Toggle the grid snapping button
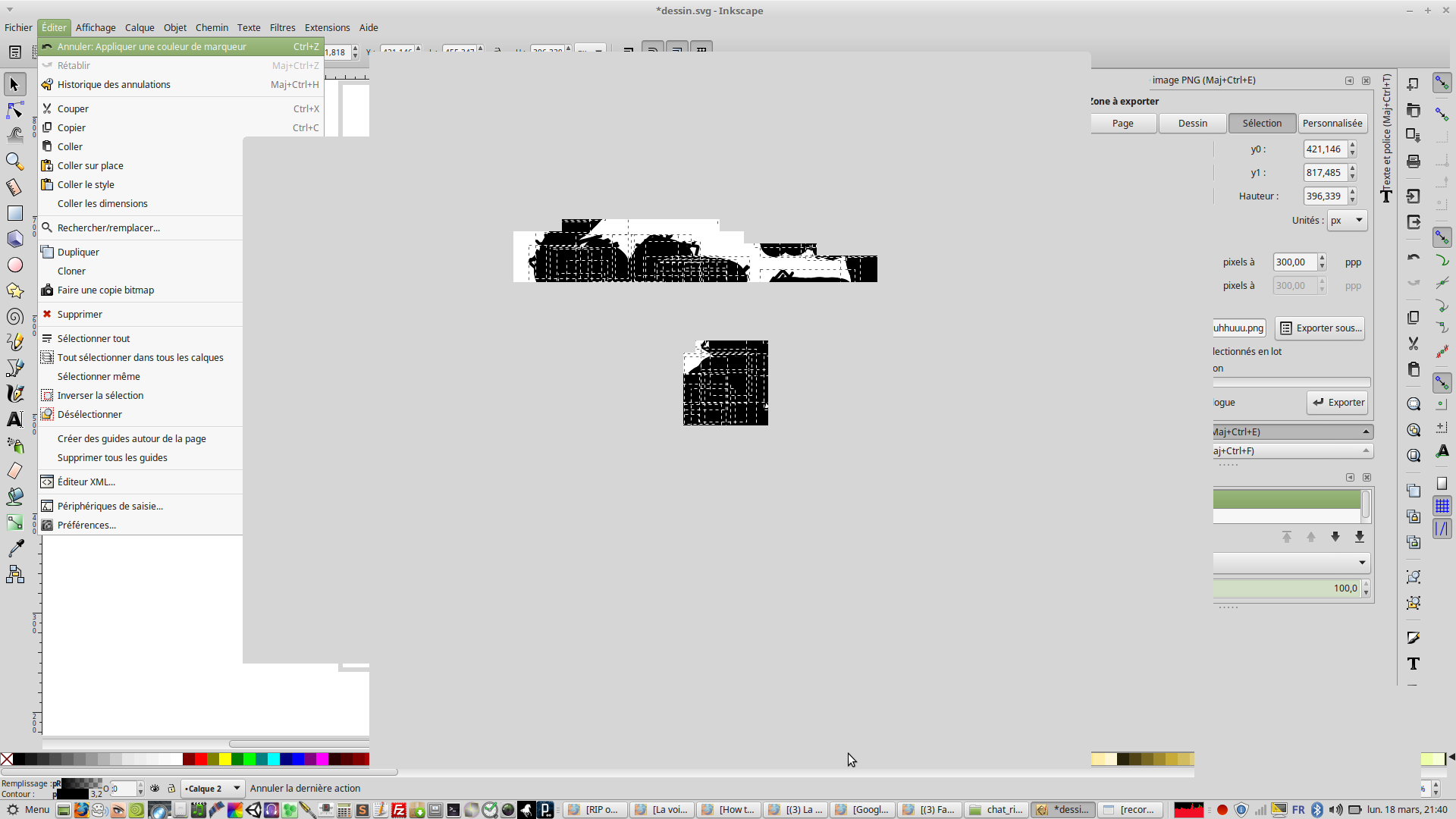Viewport: 1456px width, 819px height. tap(1442, 506)
